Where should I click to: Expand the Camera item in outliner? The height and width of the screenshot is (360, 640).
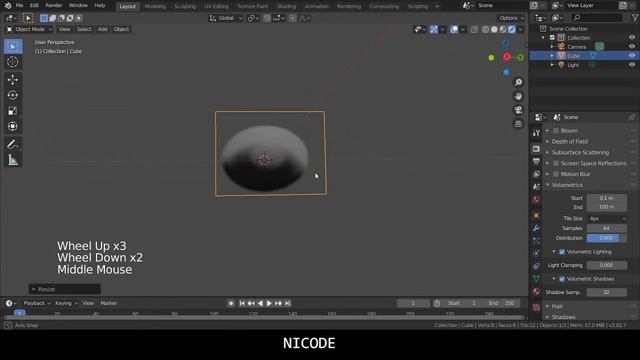[x=552, y=47]
